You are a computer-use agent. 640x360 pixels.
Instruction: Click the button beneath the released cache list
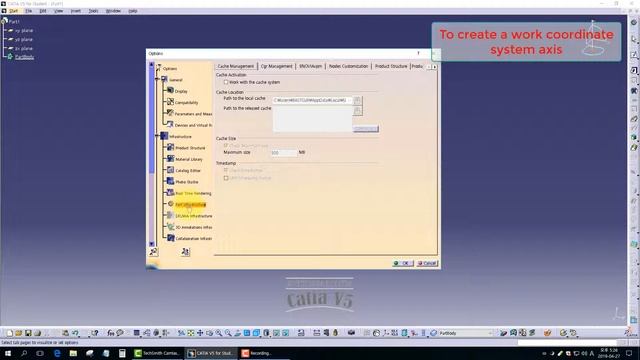(x=365, y=129)
